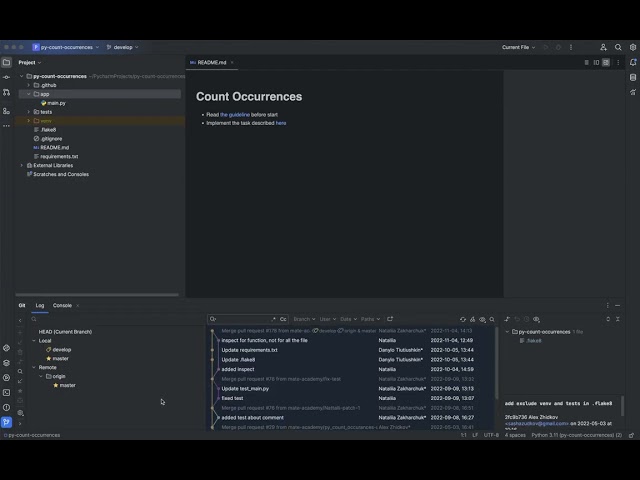Open the Services tool window icon

click(7, 378)
